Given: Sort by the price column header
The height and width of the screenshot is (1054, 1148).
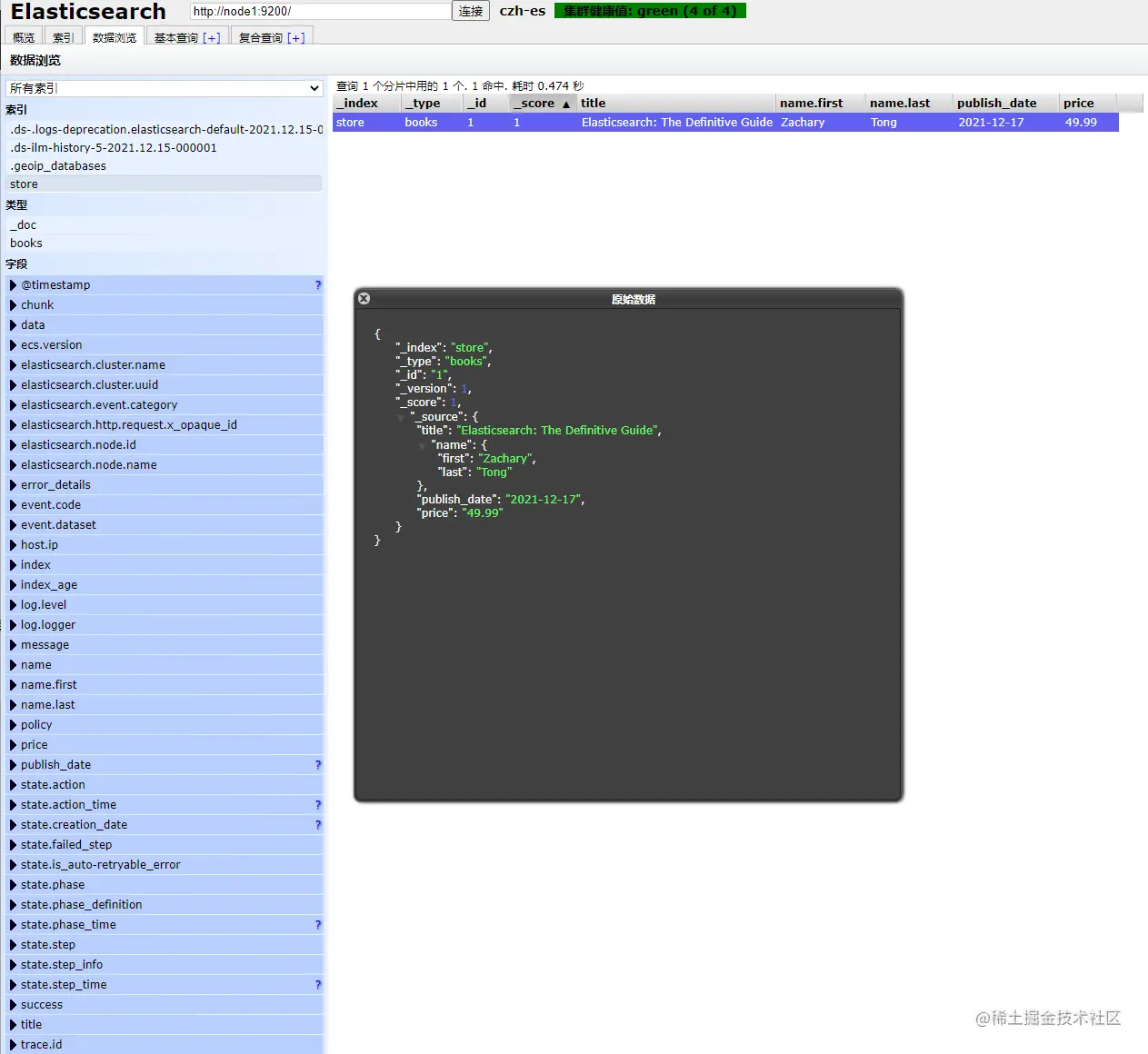Looking at the screenshot, I should 1088,104.
